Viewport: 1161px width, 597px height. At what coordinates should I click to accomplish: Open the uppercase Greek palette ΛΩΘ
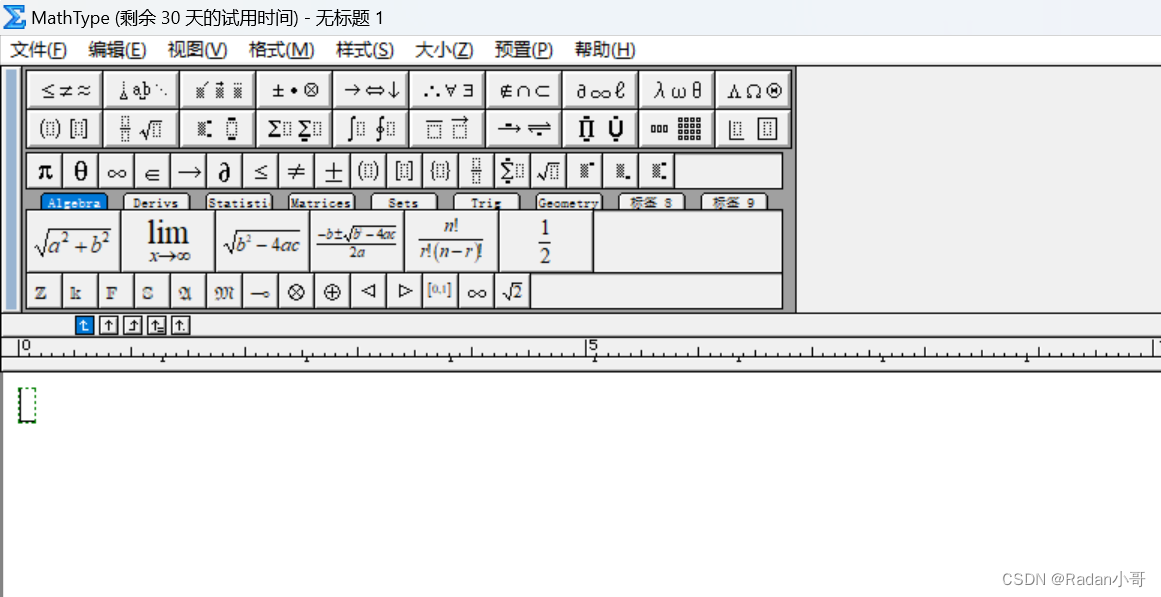[753, 90]
